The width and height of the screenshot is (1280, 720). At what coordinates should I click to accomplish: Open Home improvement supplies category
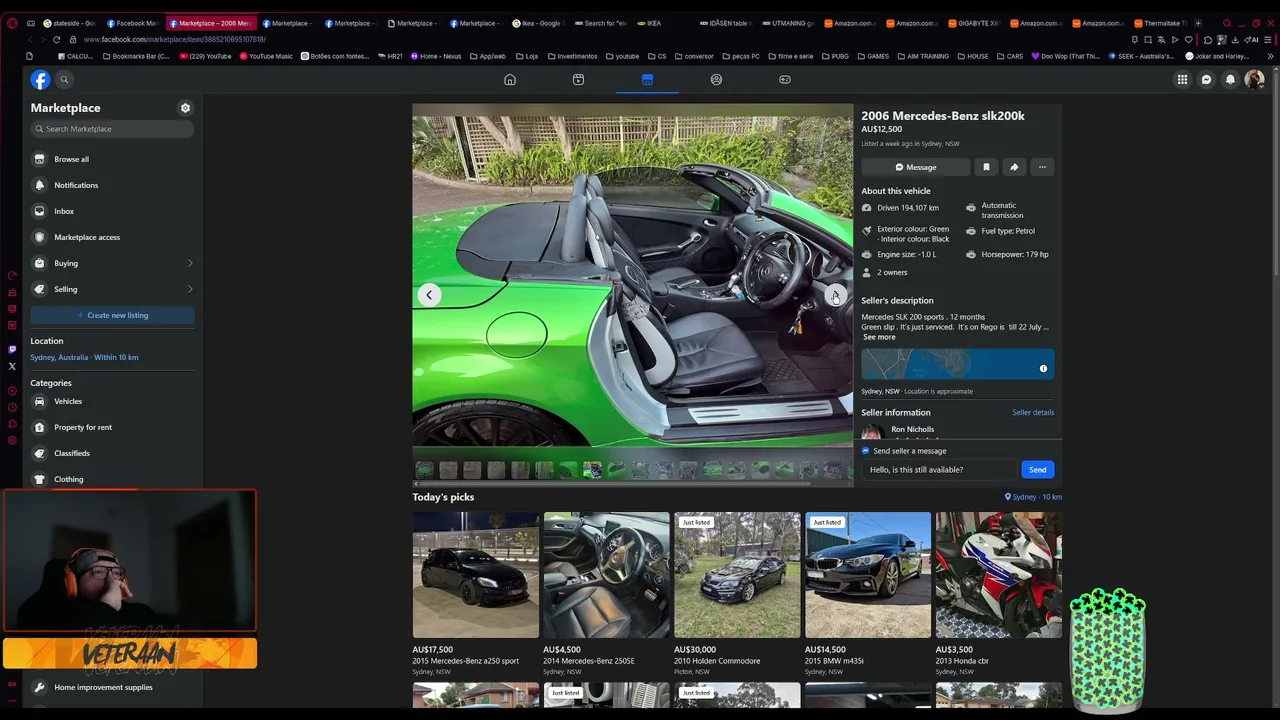pos(112,687)
